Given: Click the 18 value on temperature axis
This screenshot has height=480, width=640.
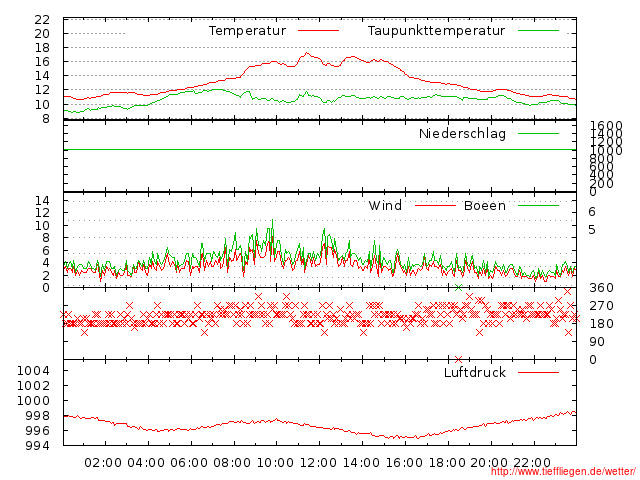Looking at the screenshot, I should coord(42,48).
